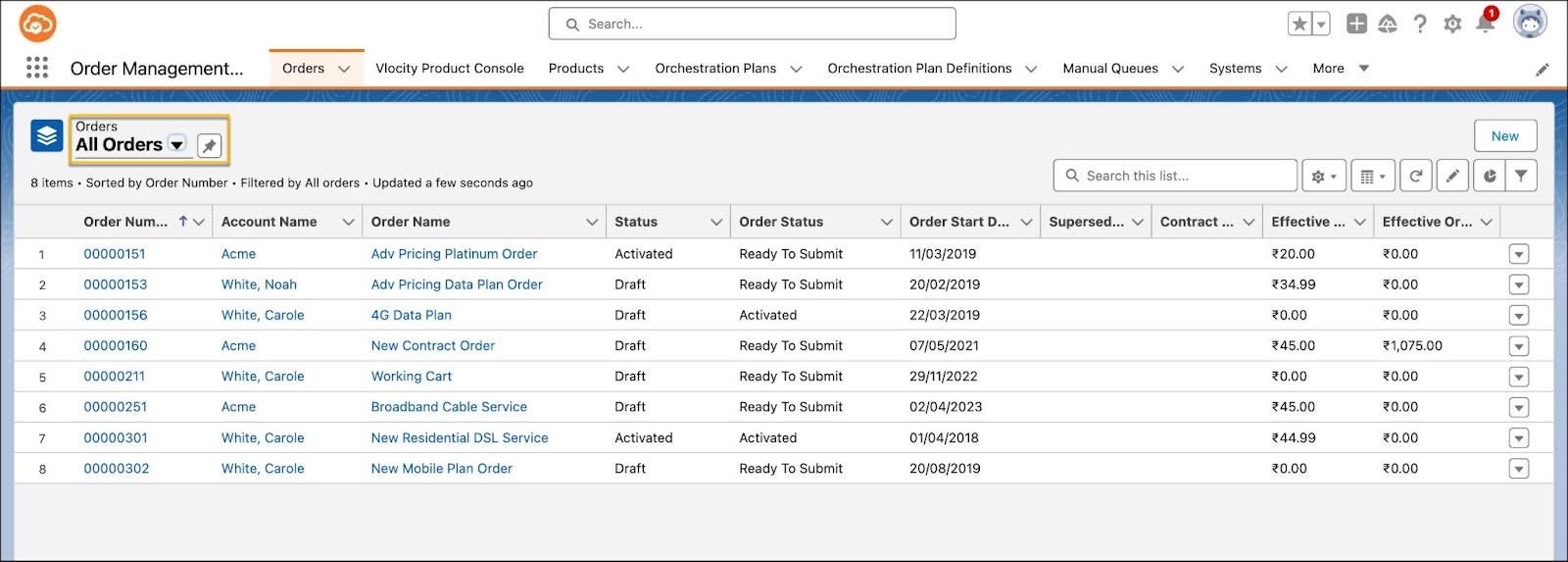Open order 00000302 link
The image size is (1568, 562).
(117, 468)
